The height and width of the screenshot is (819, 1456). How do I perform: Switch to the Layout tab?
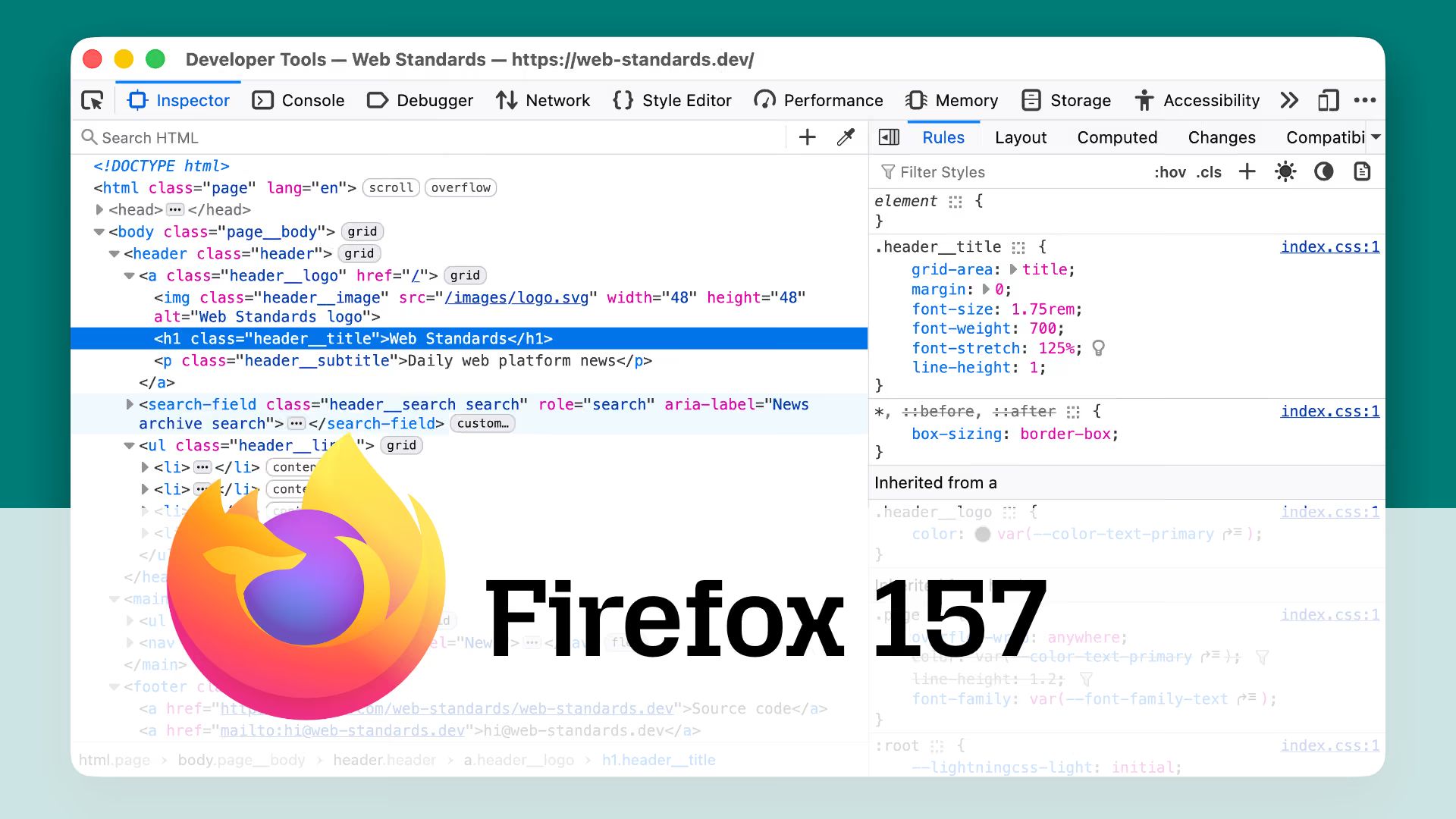pos(1021,137)
